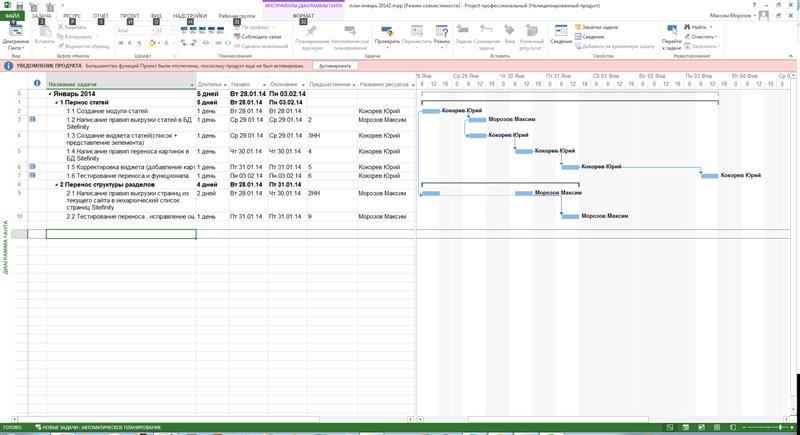Click the note indicator icon on row 3
The width and height of the screenshot is (800, 435).
coord(32,119)
